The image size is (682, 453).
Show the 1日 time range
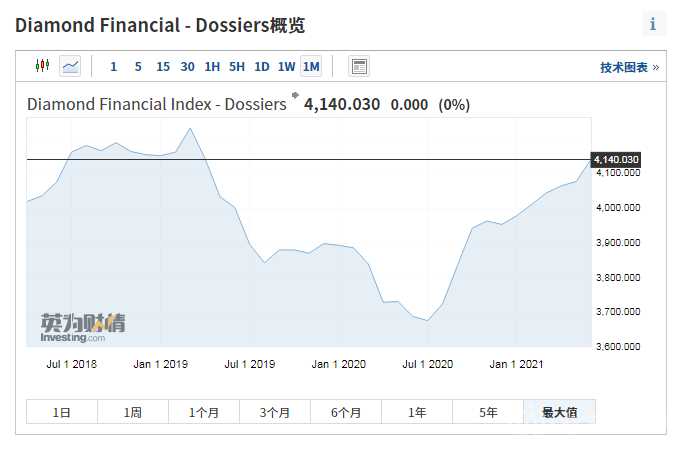tap(62, 412)
